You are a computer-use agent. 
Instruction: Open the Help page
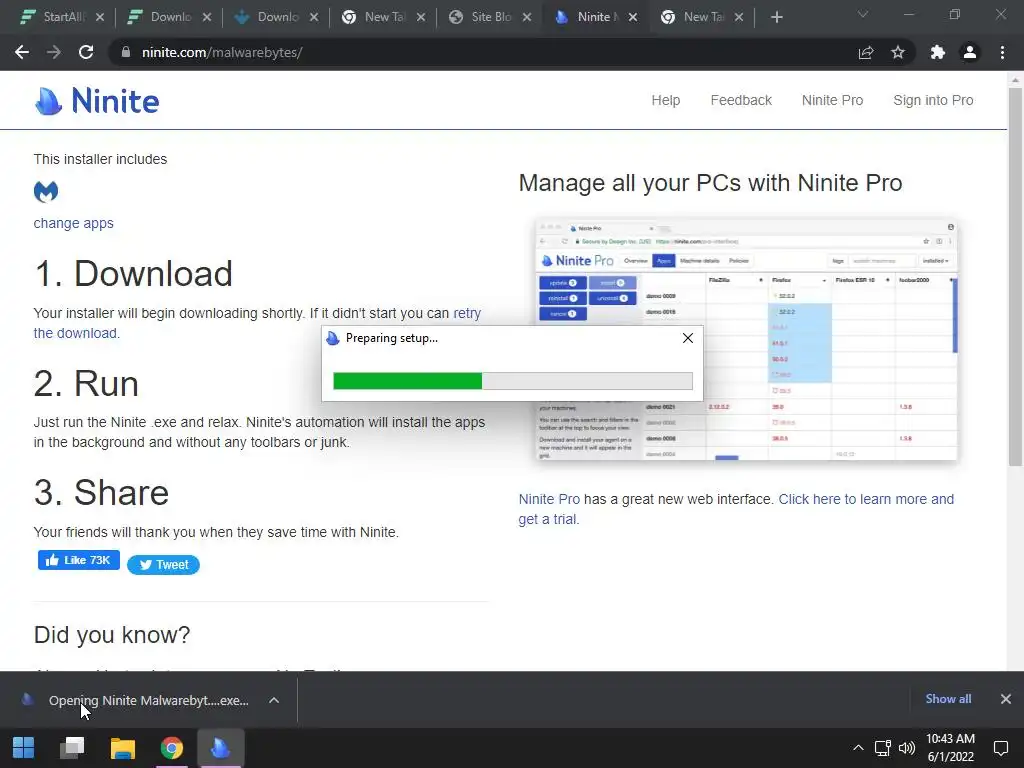(x=665, y=101)
